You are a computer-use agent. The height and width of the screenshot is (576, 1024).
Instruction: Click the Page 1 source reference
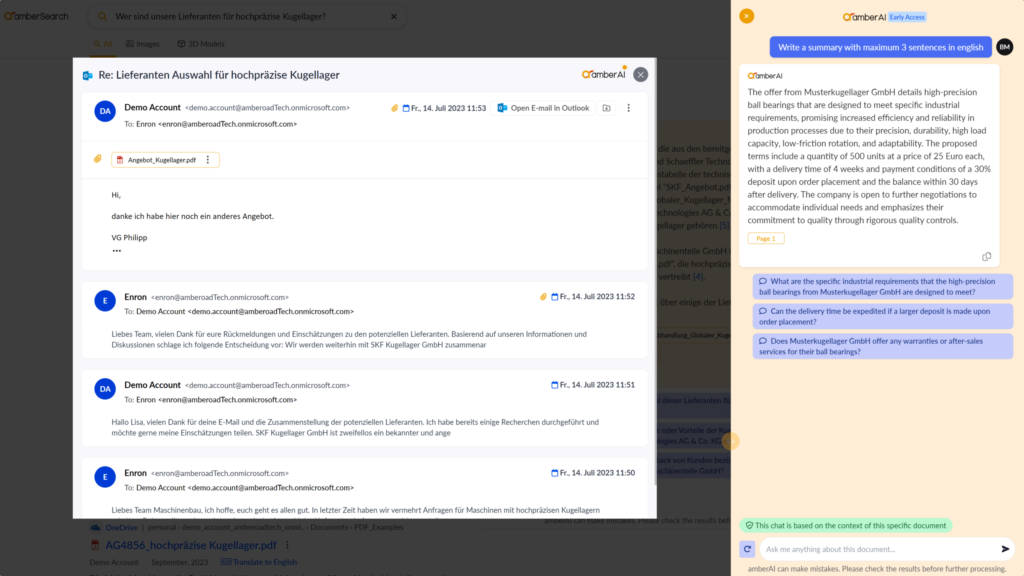(x=766, y=238)
